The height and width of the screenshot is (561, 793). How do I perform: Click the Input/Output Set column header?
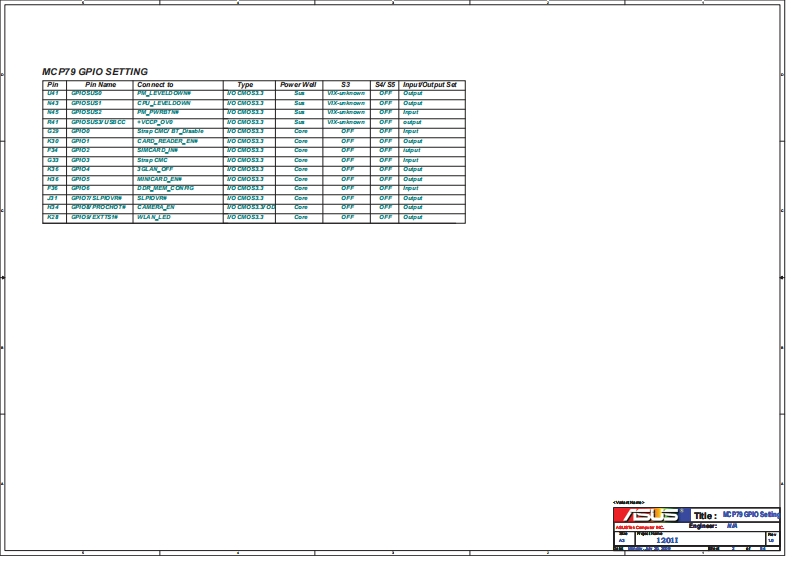tap(429, 85)
